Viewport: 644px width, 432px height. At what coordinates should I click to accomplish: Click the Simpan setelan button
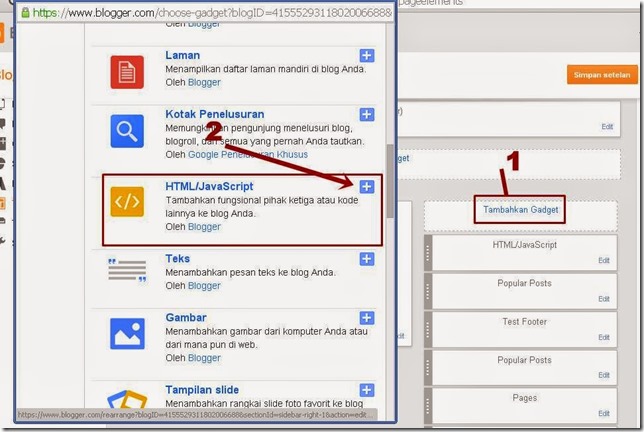pos(602,75)
